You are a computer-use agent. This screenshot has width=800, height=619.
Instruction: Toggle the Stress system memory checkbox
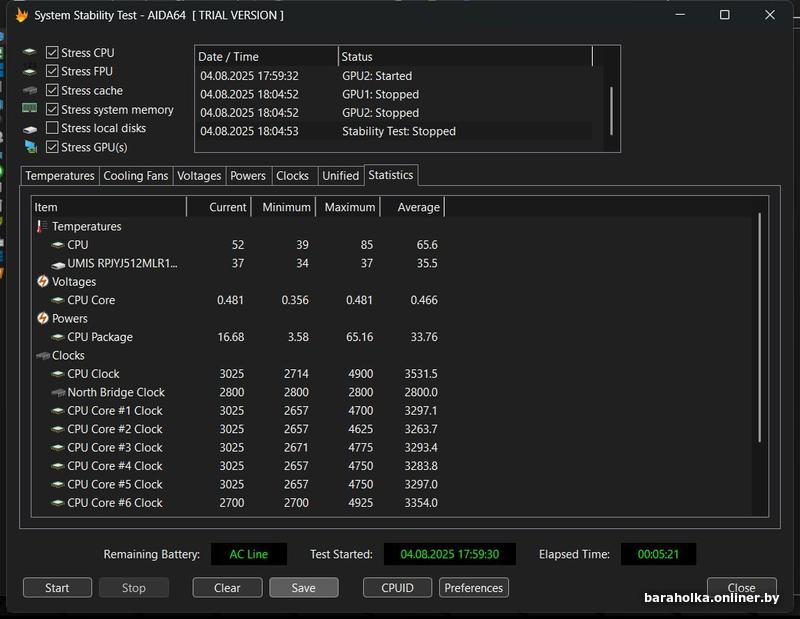pos(52,109)
